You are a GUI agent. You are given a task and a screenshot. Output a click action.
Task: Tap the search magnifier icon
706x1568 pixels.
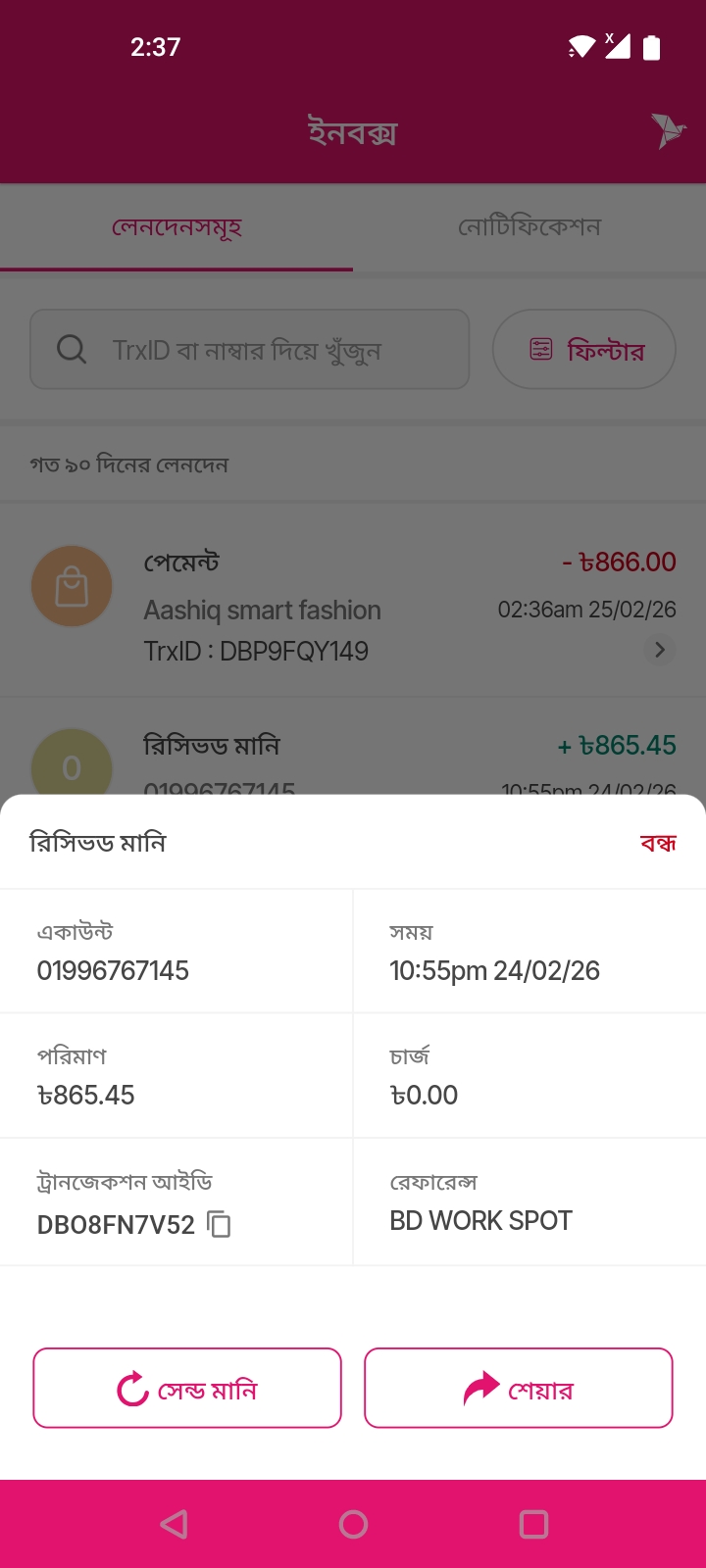point(72,350)
